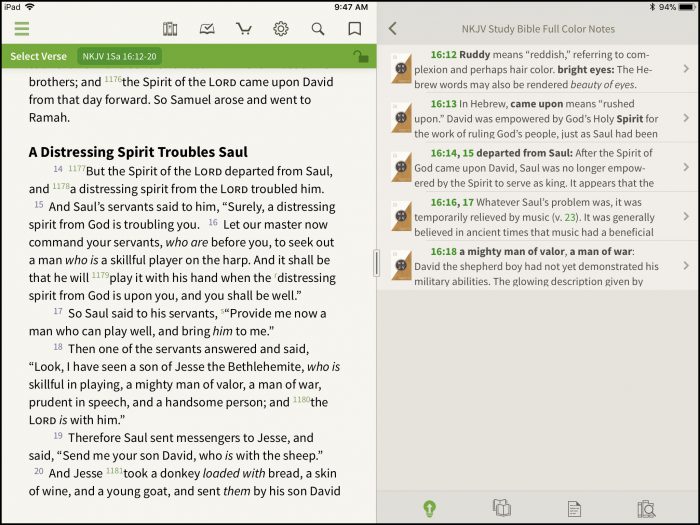Tap the bookmark icon
This screenshot has height=525, width=700.
pyautogui.click(x=354, y=29)
